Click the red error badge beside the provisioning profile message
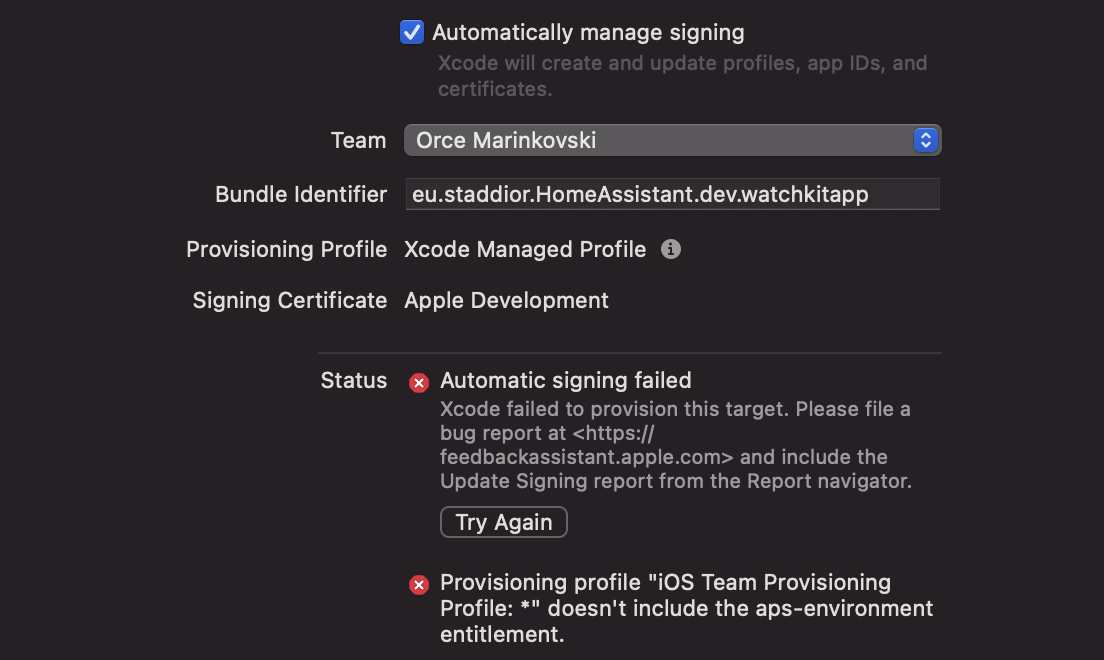This screenshot has height=660, width=1104. pyautogui.click(x=418, y=584)
